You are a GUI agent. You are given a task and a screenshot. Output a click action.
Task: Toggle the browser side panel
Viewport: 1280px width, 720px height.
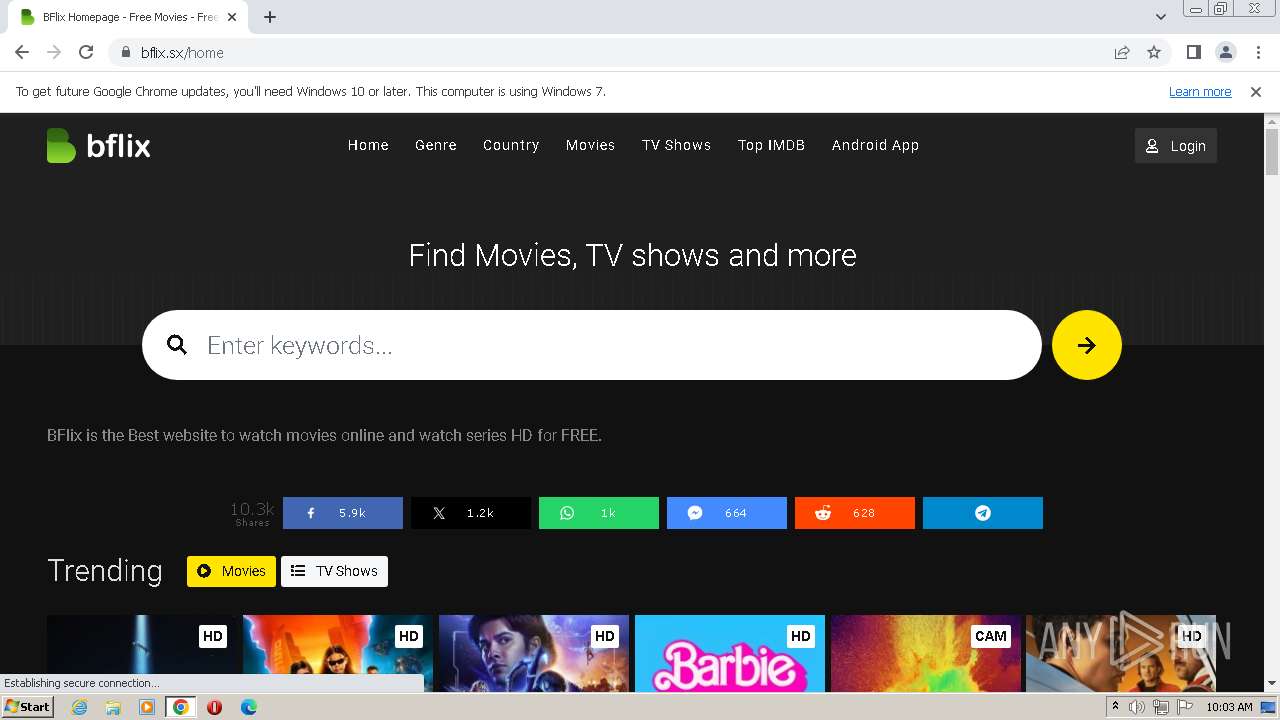[1193, 53]
